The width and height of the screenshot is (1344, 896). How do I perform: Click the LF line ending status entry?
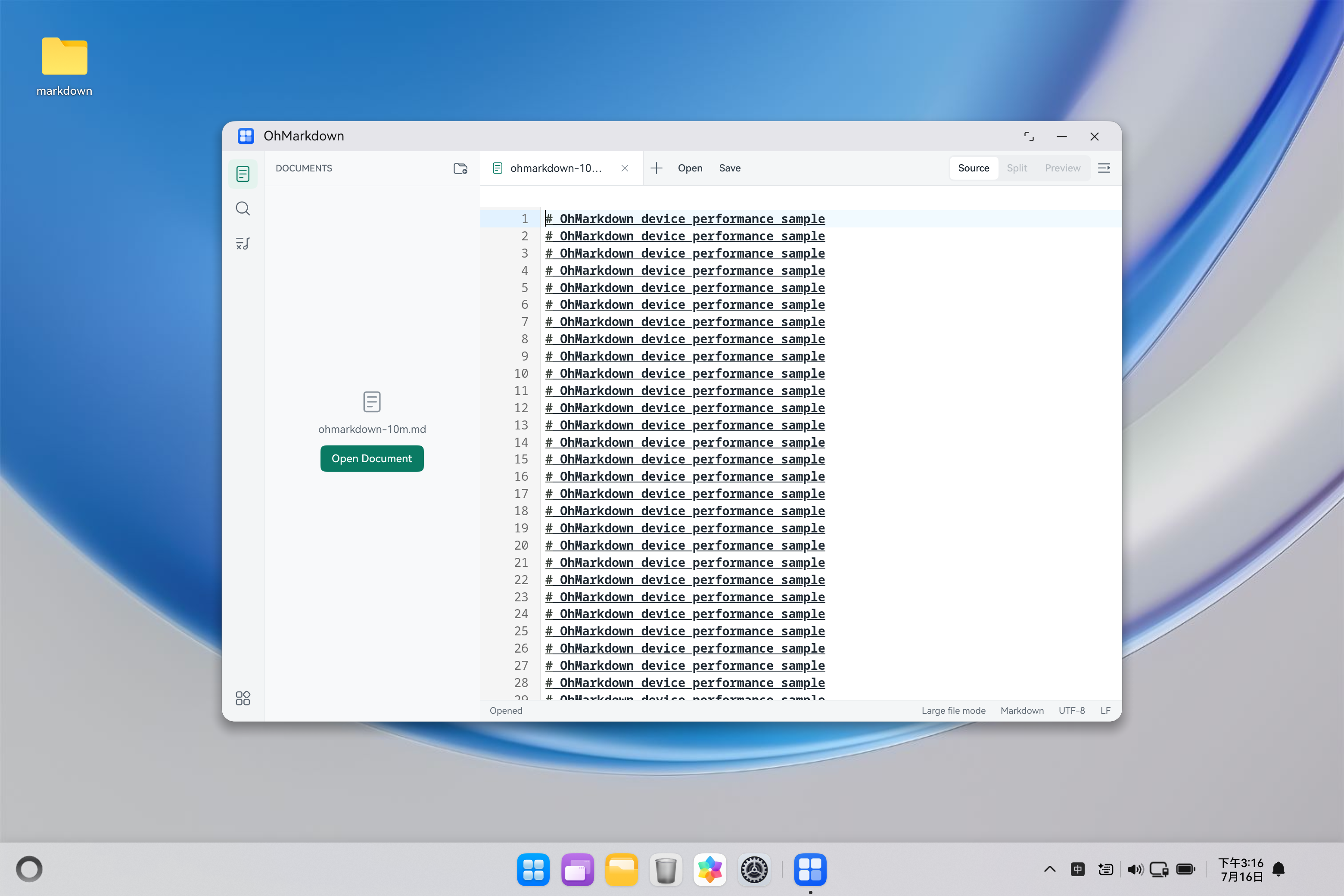1105,710
